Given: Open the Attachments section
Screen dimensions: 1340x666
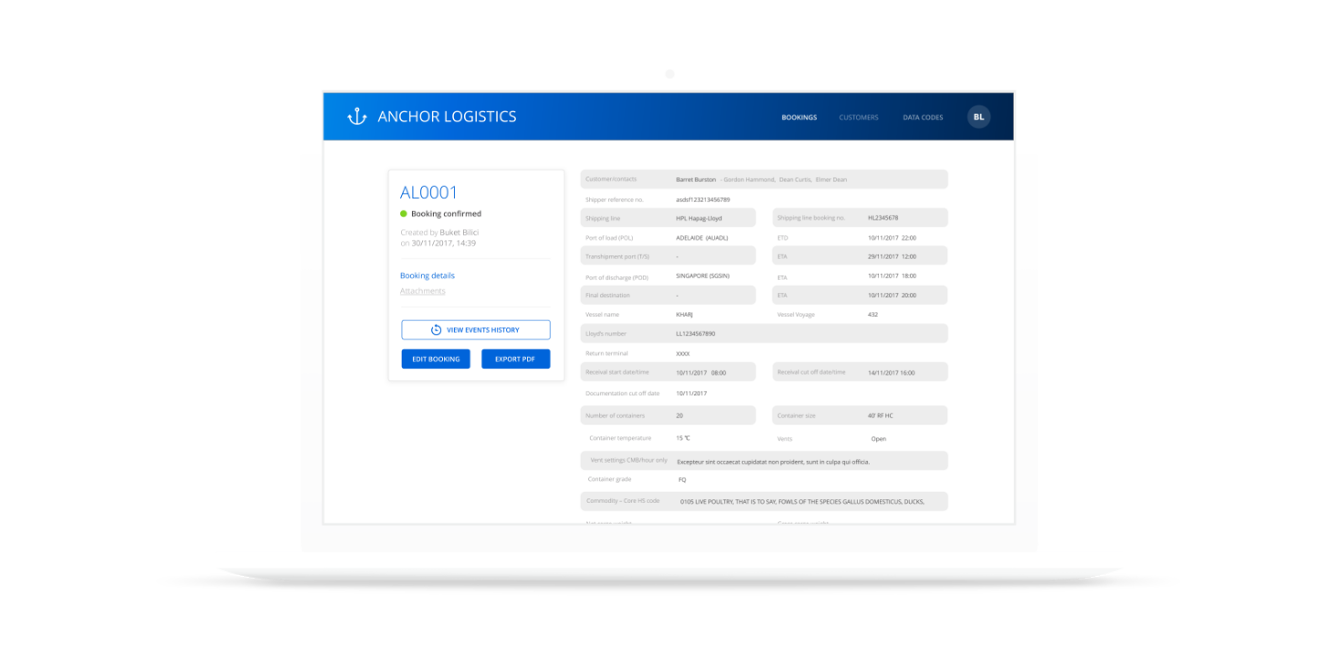Looking at the screenshot, I should point(422,291).
